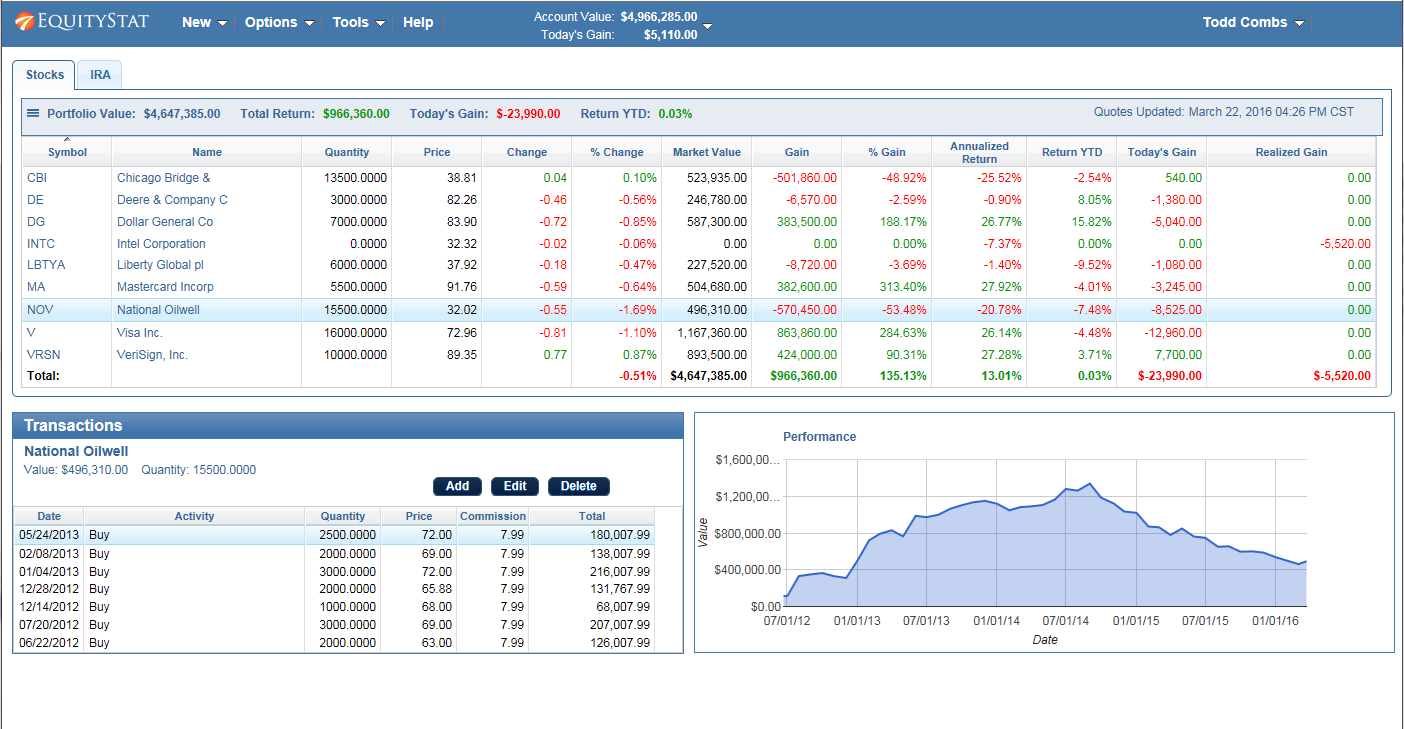Switch to the IRA tab
Screen dimensions: 1404x729
100,75
